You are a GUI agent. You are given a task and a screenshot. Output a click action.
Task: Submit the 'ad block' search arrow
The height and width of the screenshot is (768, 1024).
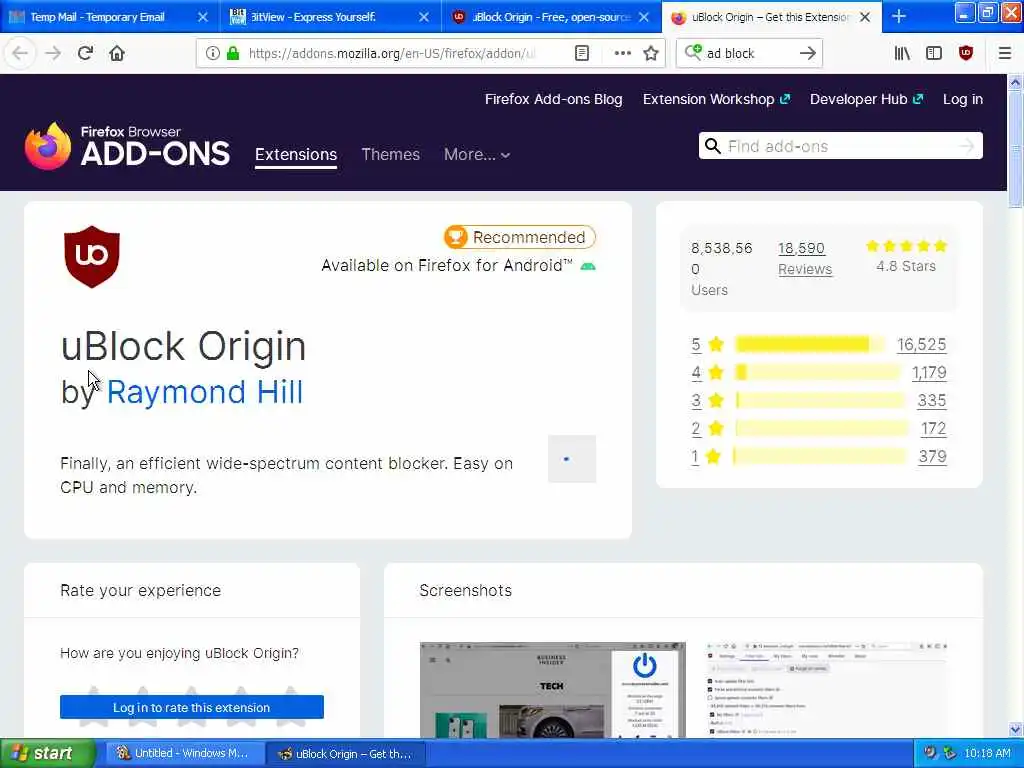(x=808, y=53)
